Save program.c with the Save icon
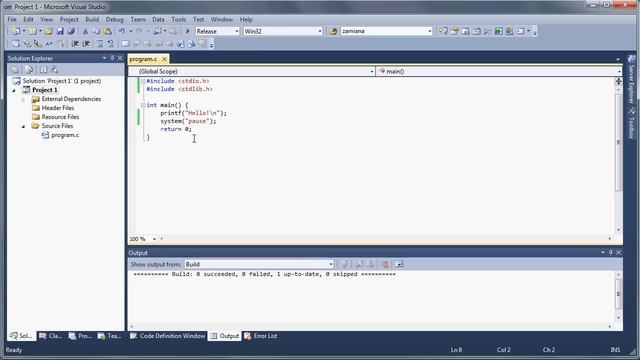The height and width of the screenshot is (360, 640). click(60, 31)
